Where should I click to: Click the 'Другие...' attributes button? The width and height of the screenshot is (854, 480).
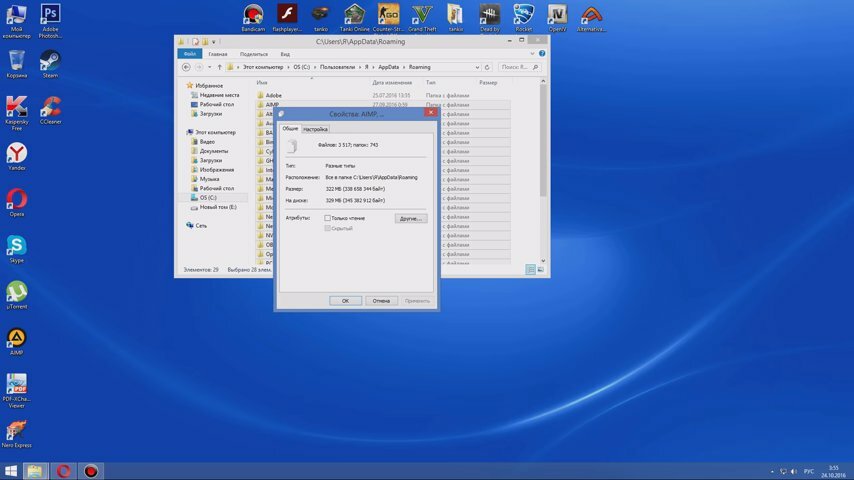click(411, 218)
